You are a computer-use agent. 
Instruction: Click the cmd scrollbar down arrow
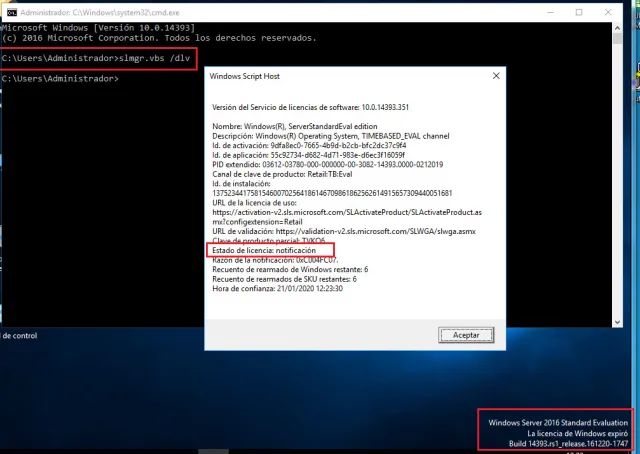coord(617,322)
